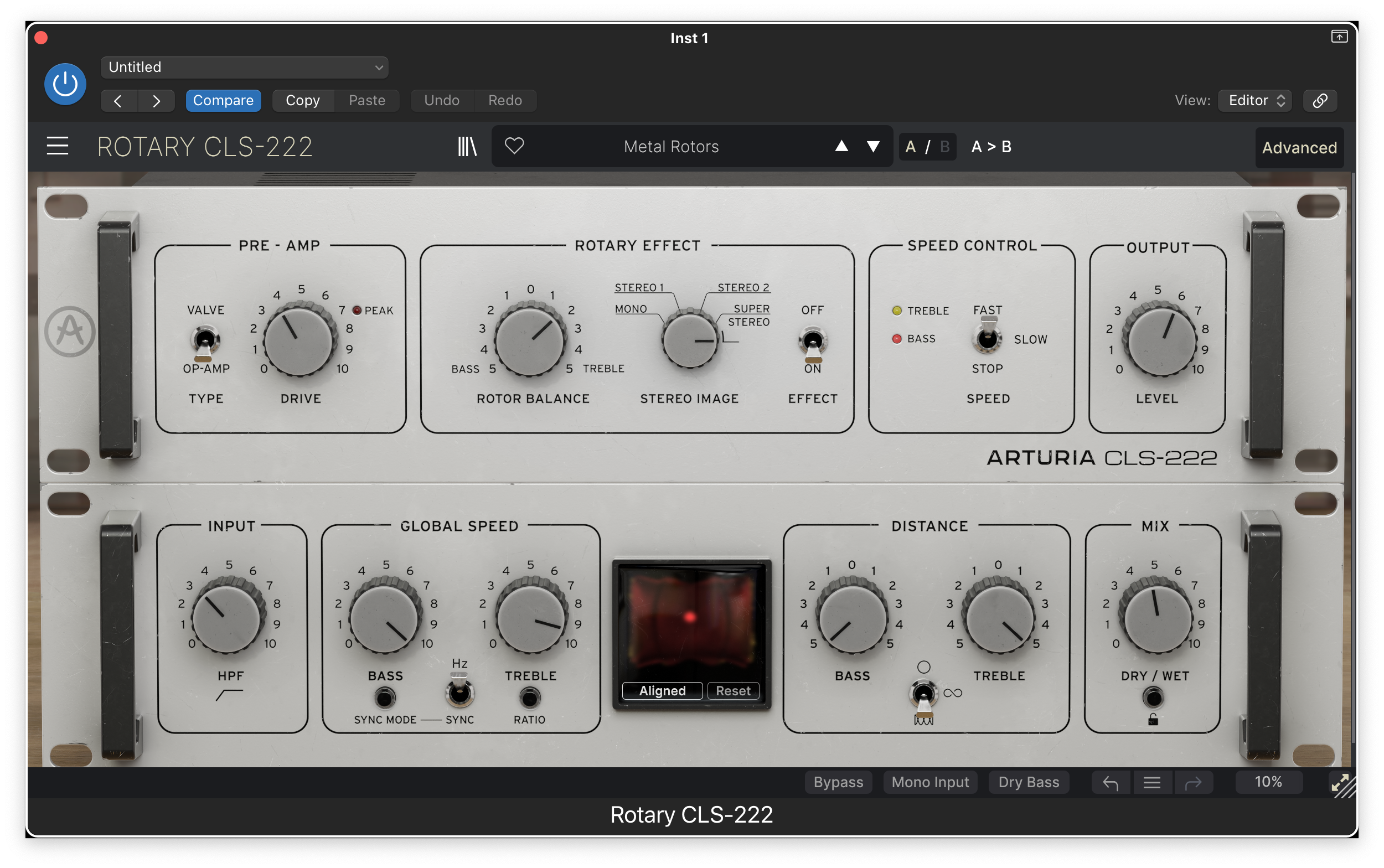Open the preset library browser icon
This screenshot has width=1384, height=868.
point(467,146)
